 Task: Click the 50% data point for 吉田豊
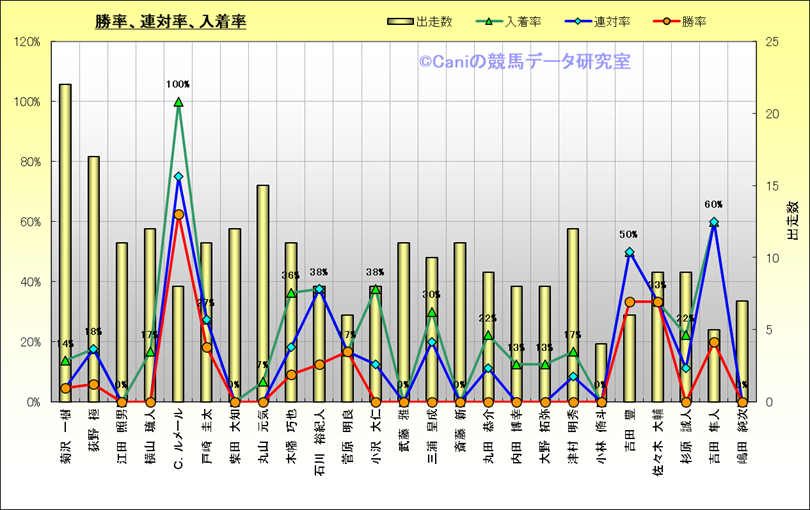pos(629,252)
